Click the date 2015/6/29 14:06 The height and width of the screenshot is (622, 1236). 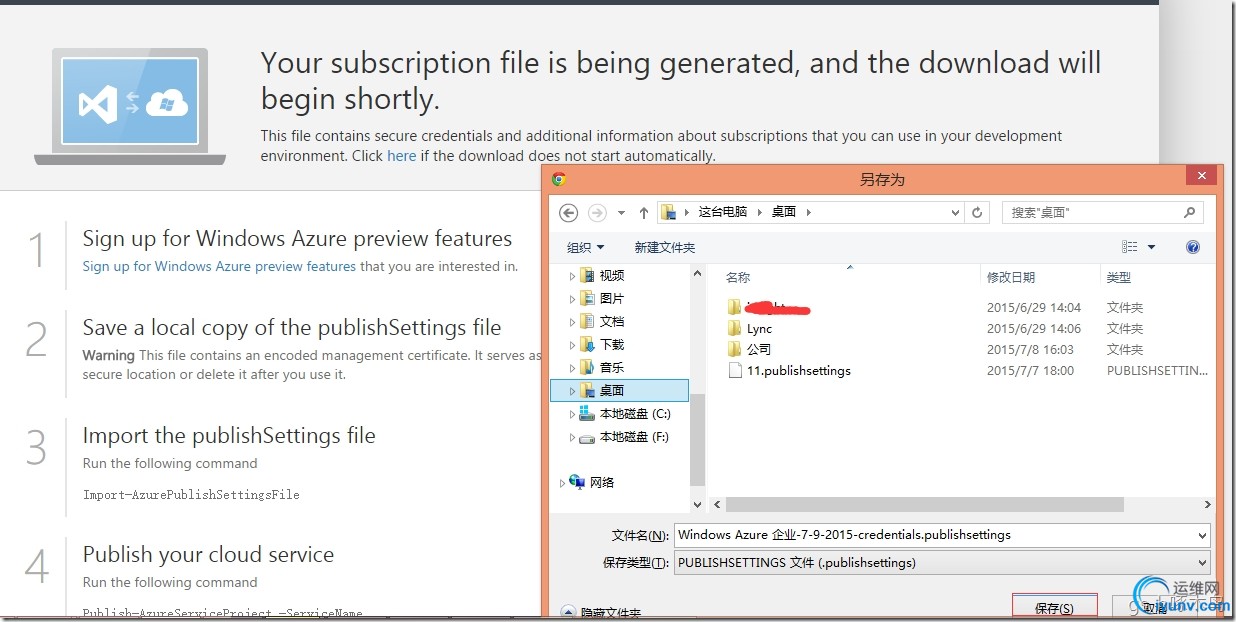tap(1034, 328)
